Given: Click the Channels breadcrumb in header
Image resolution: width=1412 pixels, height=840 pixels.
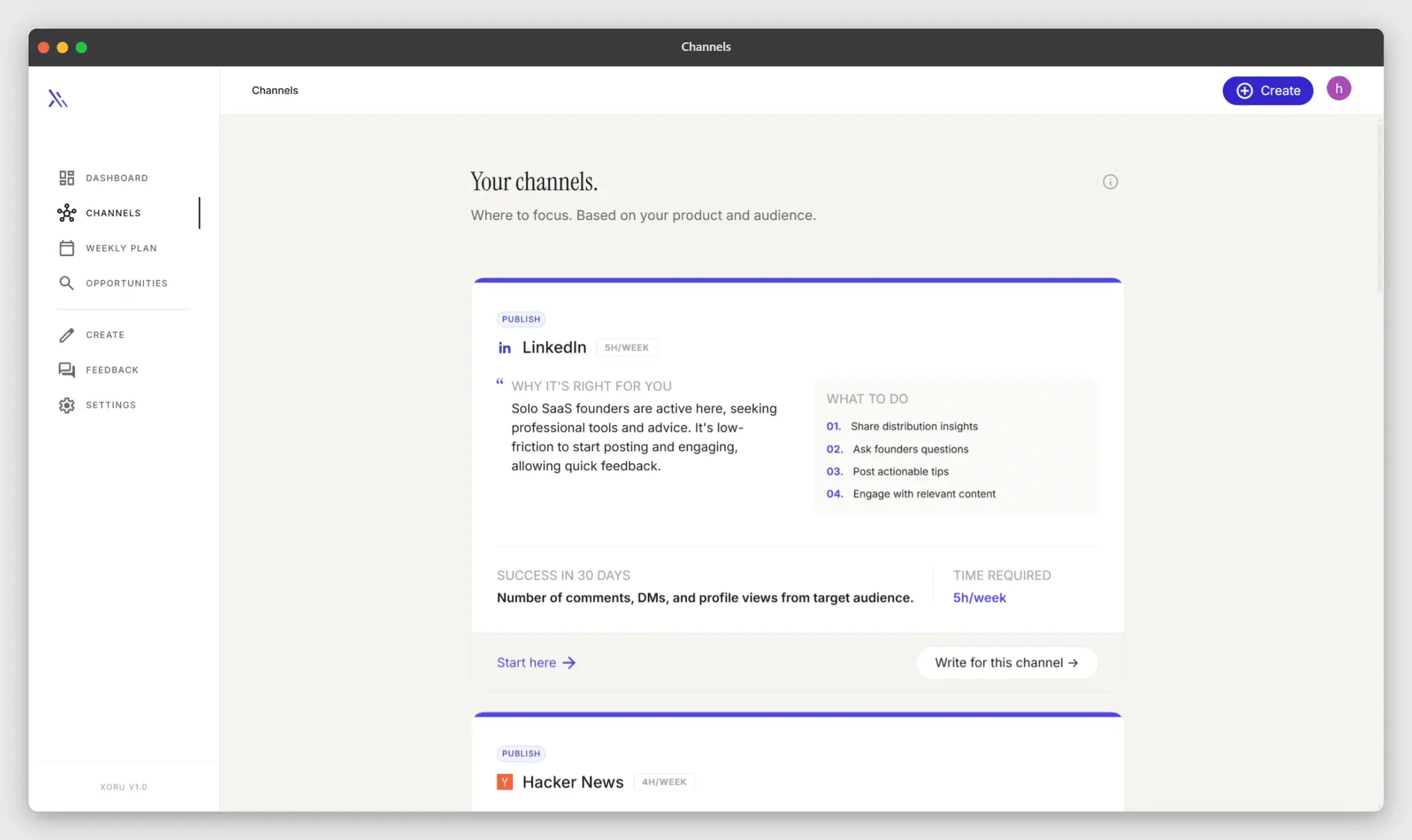Looking at the screenshot, I should pyautogui.click(x=274, y=90).
